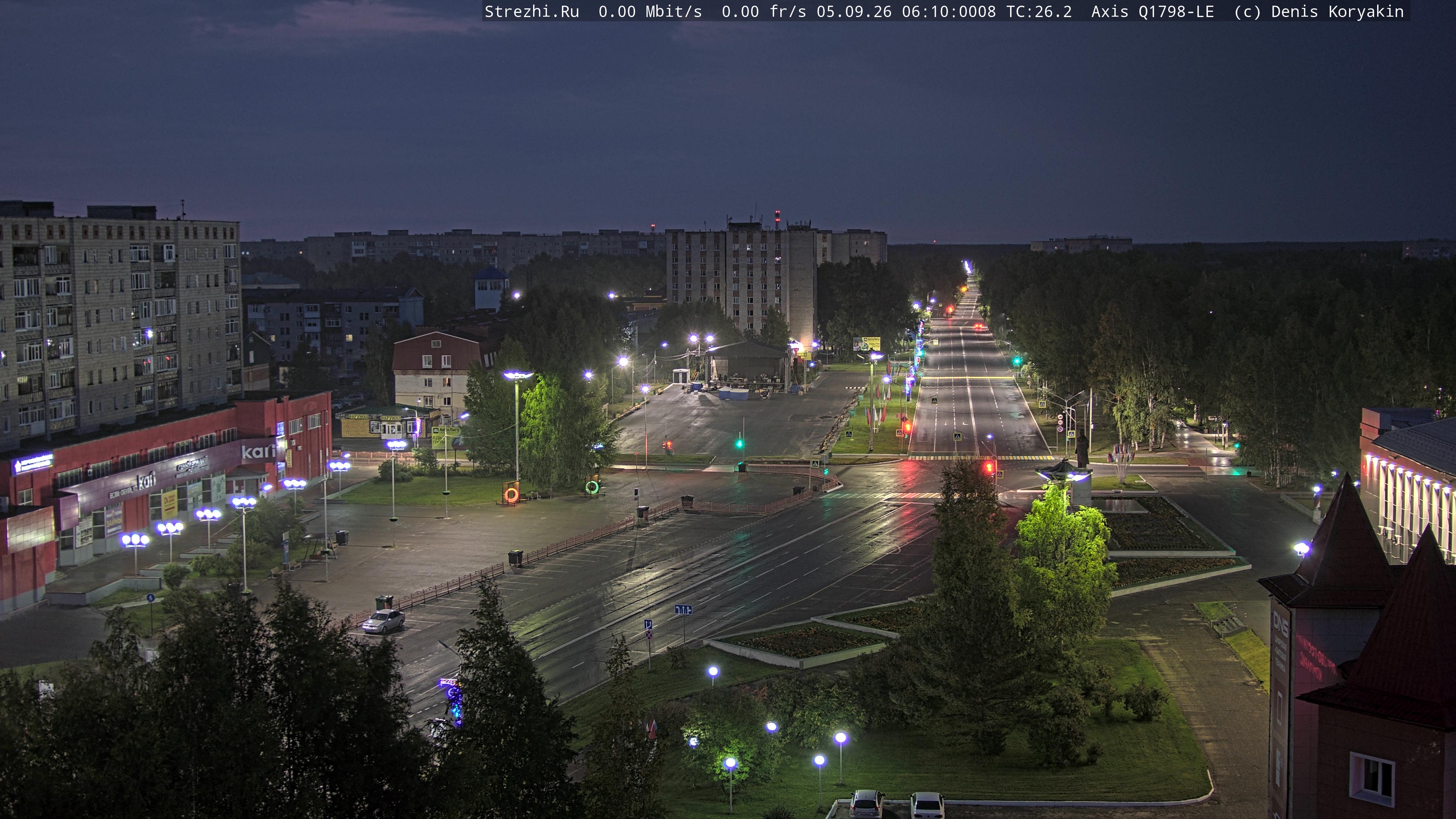The width and height of the screenshot is (1456, 819).
Task: Select the Axis Q1798-LE camera label
Action: [1153, 12]
